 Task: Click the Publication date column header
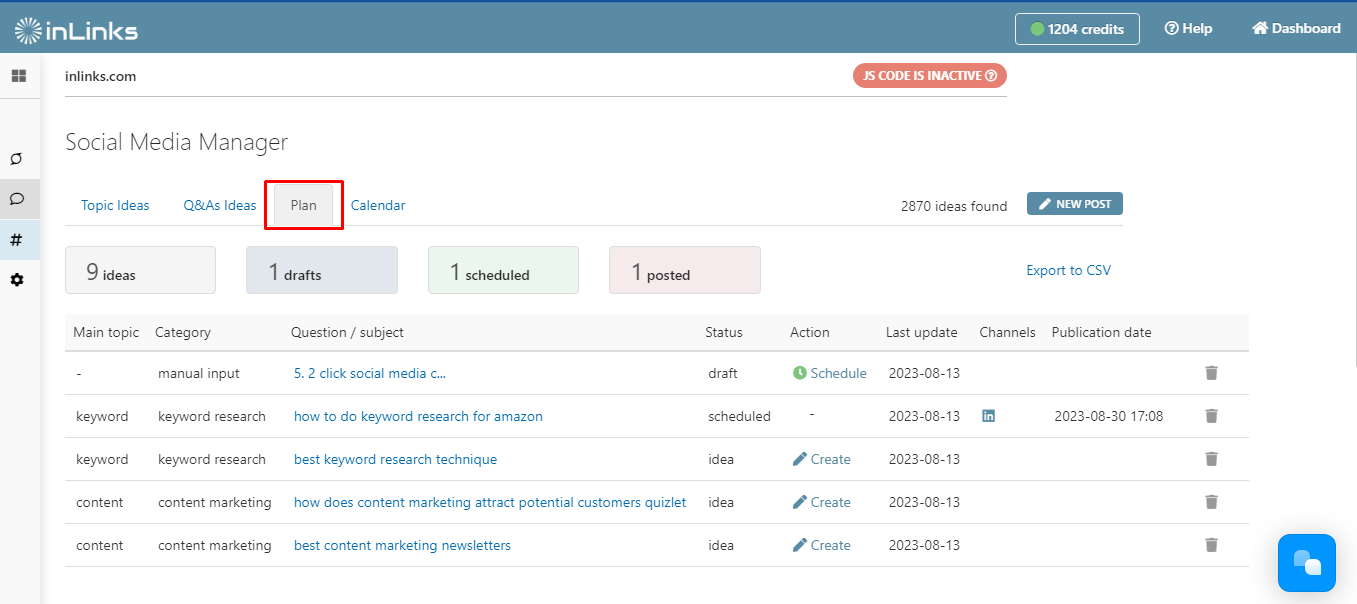tap(1102, 332)
